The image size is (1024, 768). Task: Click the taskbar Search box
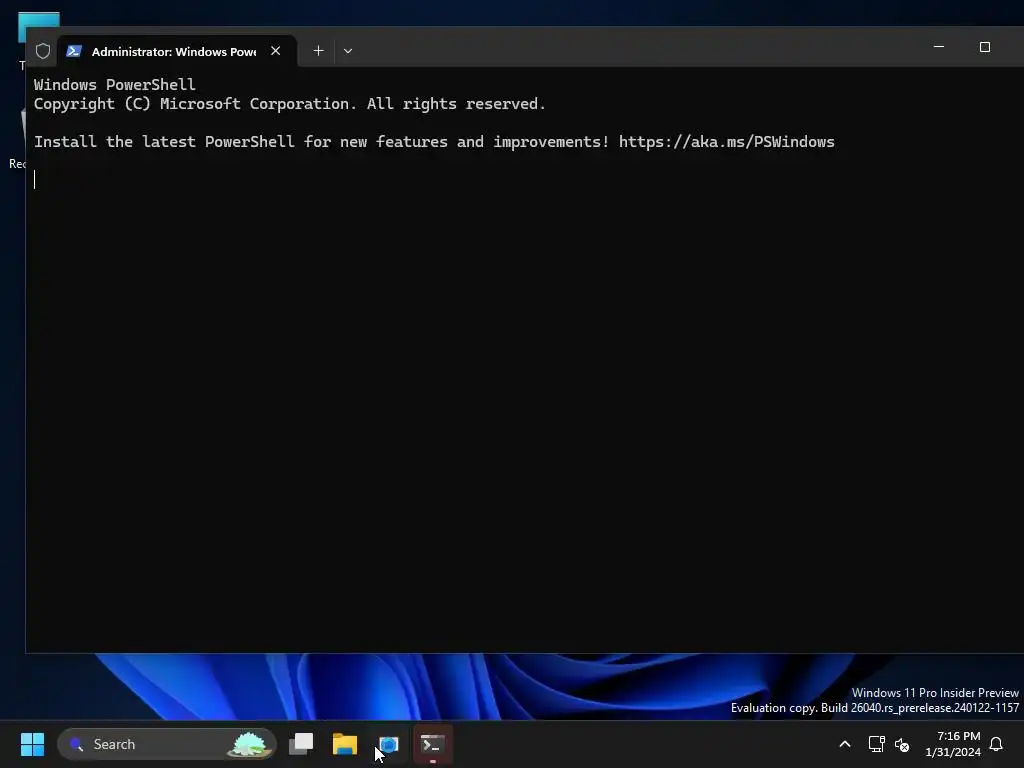(167, 744)
